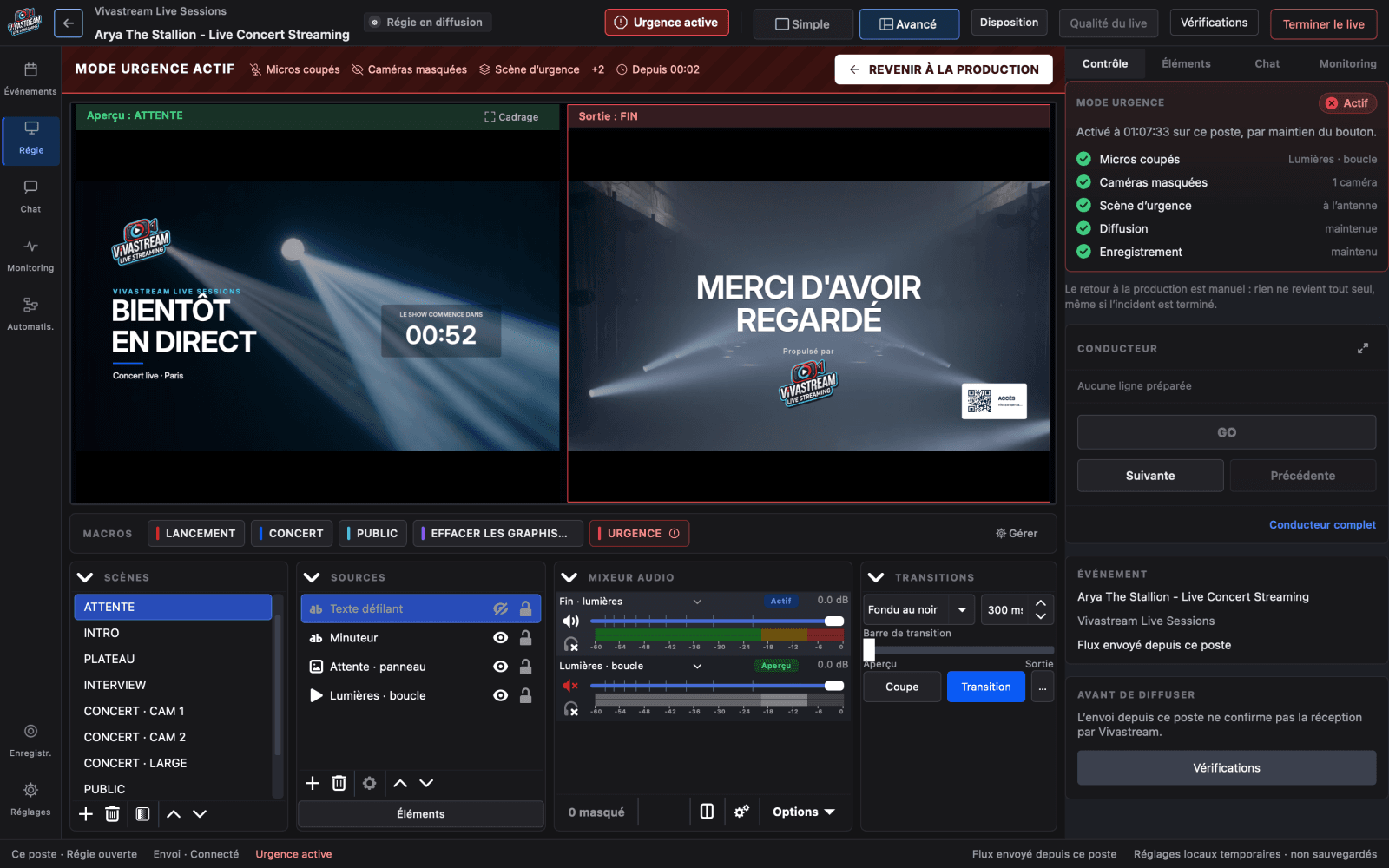
Task: Toggle headphone monitoring for Lumières · boucle channel
Action: coord(571,709)
